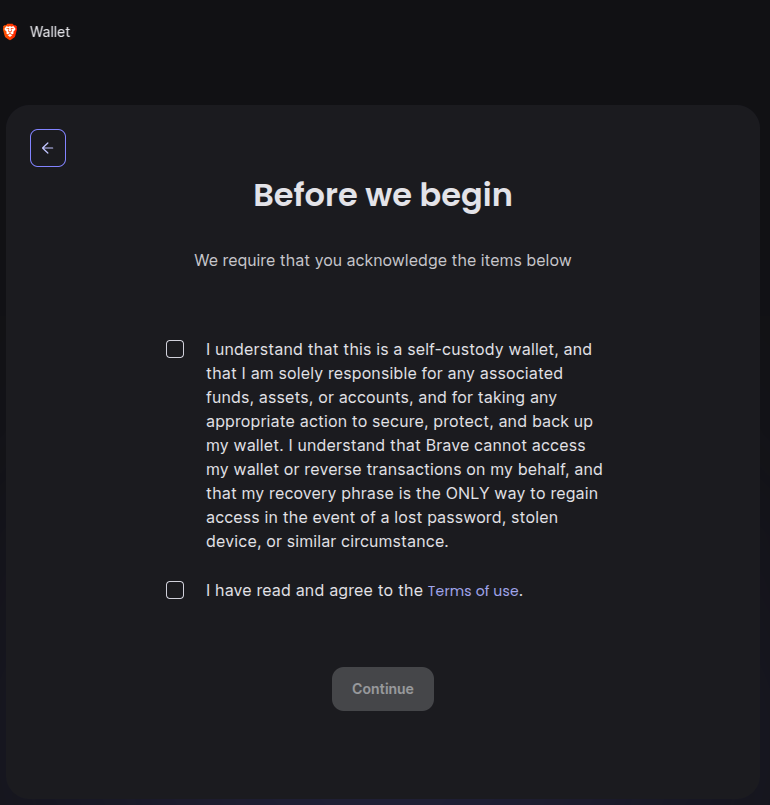Click the Wallet title text

[50, 32]
